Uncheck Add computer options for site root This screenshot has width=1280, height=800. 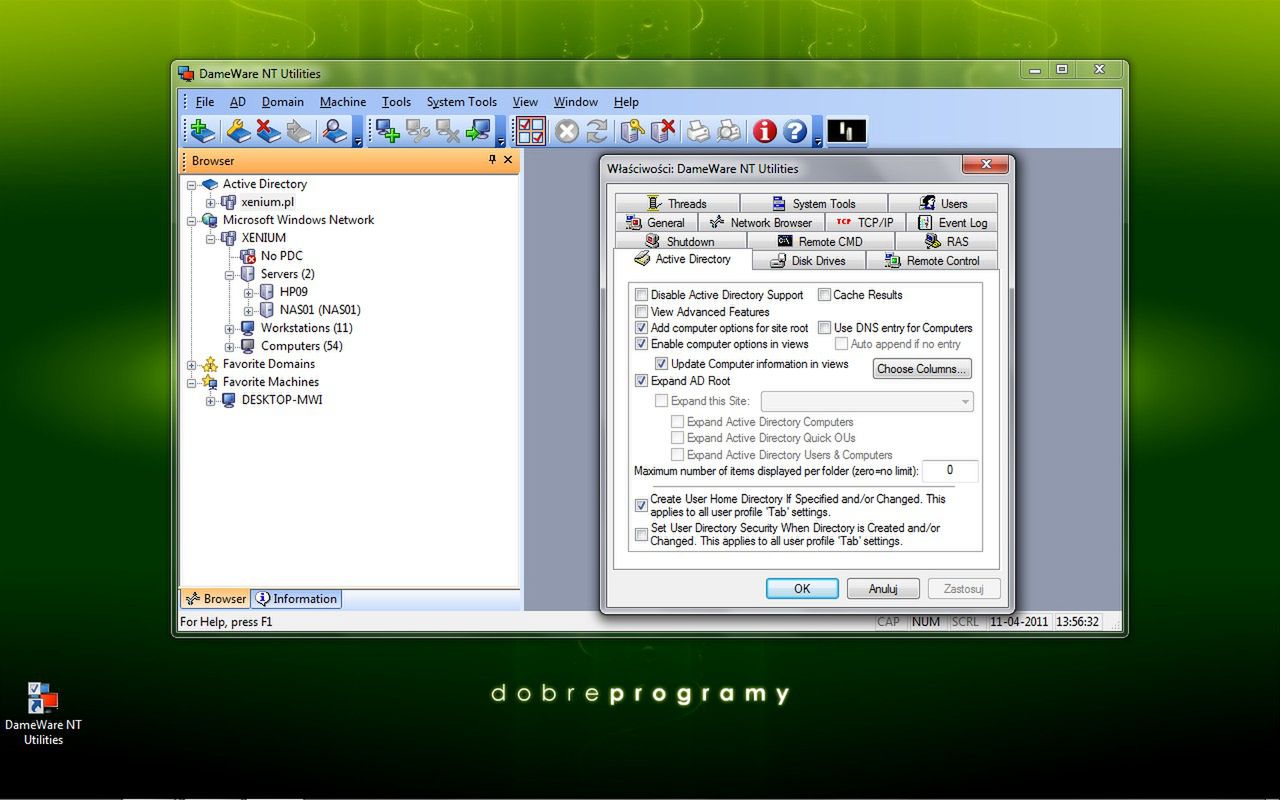[642, 328]
